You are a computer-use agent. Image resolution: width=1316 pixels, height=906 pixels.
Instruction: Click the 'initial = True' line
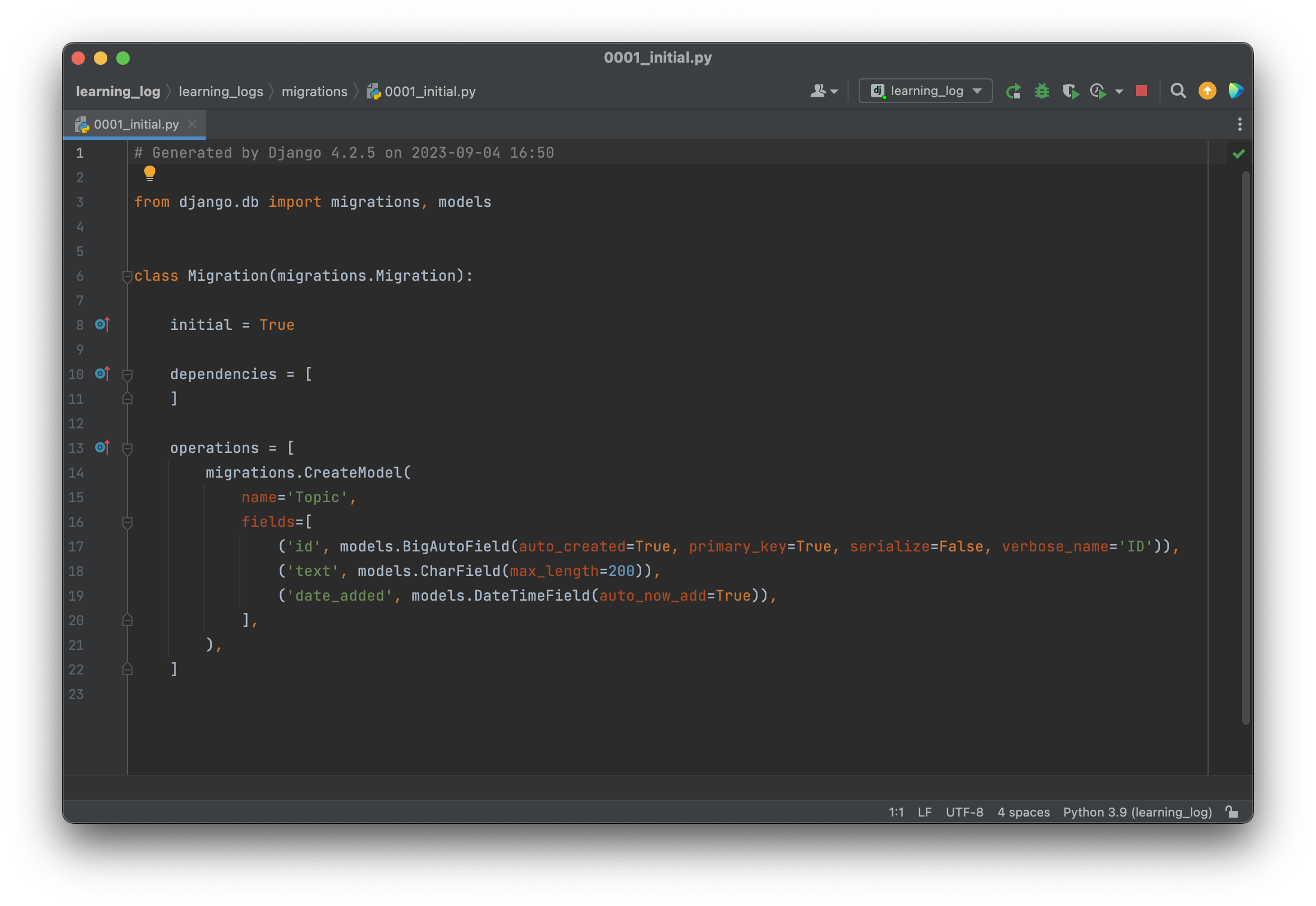click(232, 325)
